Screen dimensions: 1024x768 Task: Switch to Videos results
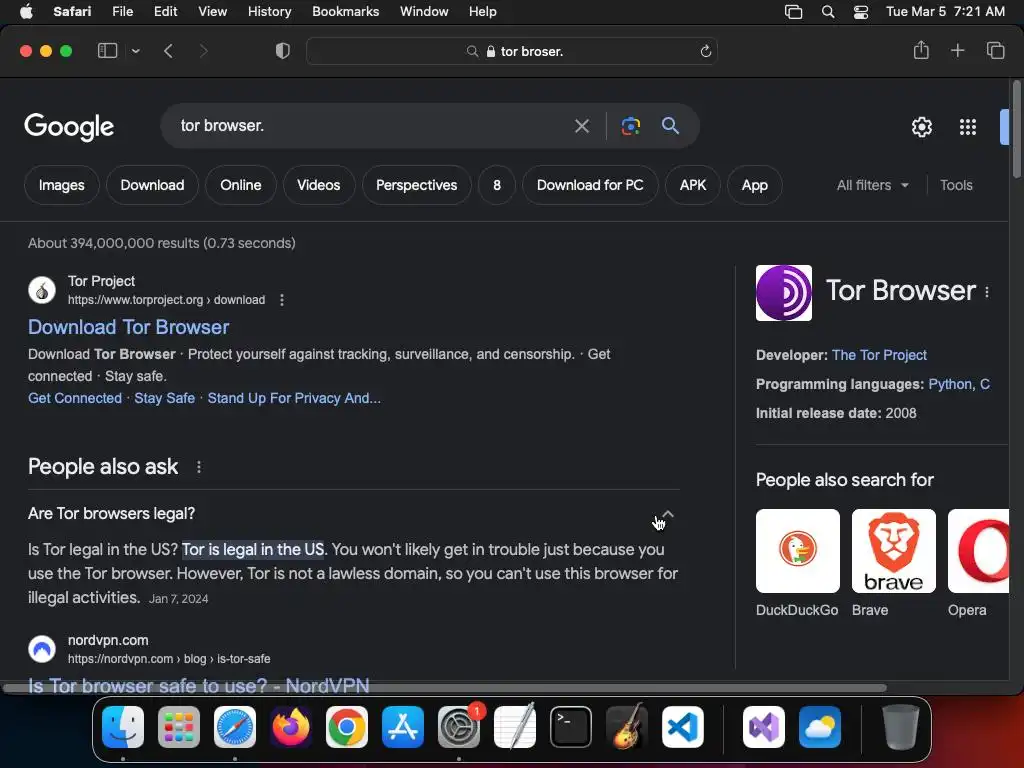[319, 185]
